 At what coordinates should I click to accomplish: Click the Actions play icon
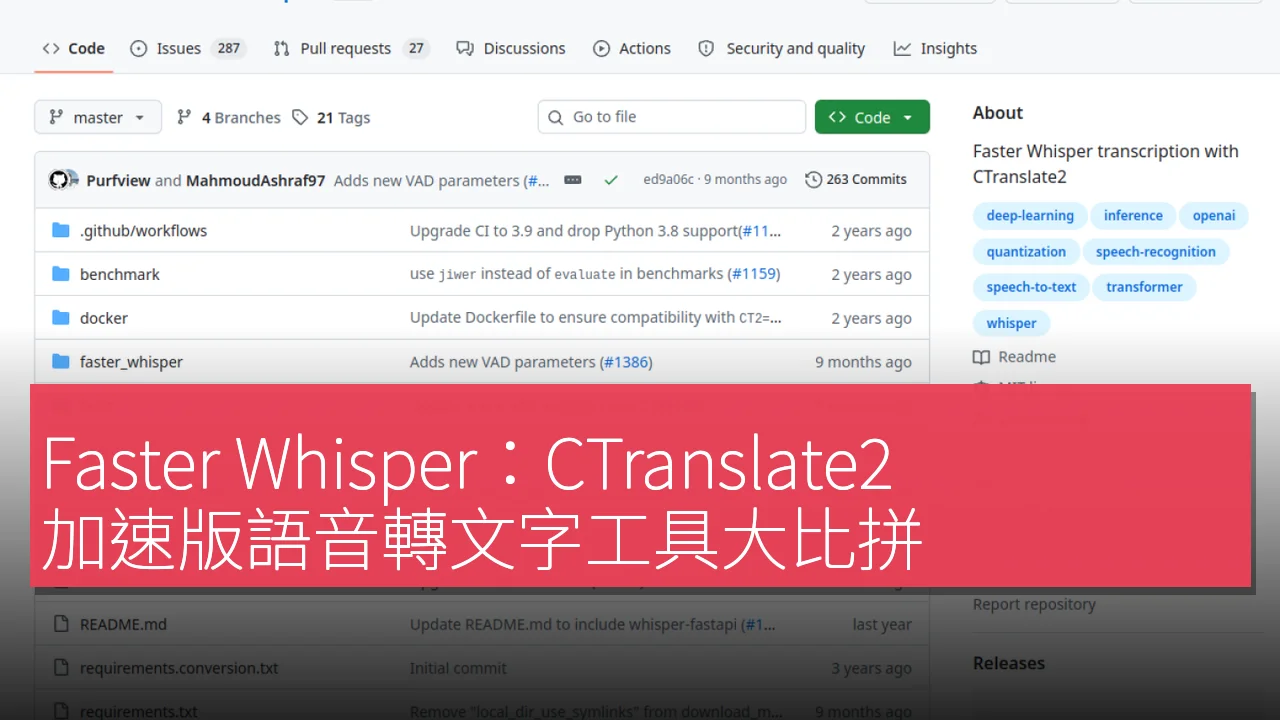point(601,48)
